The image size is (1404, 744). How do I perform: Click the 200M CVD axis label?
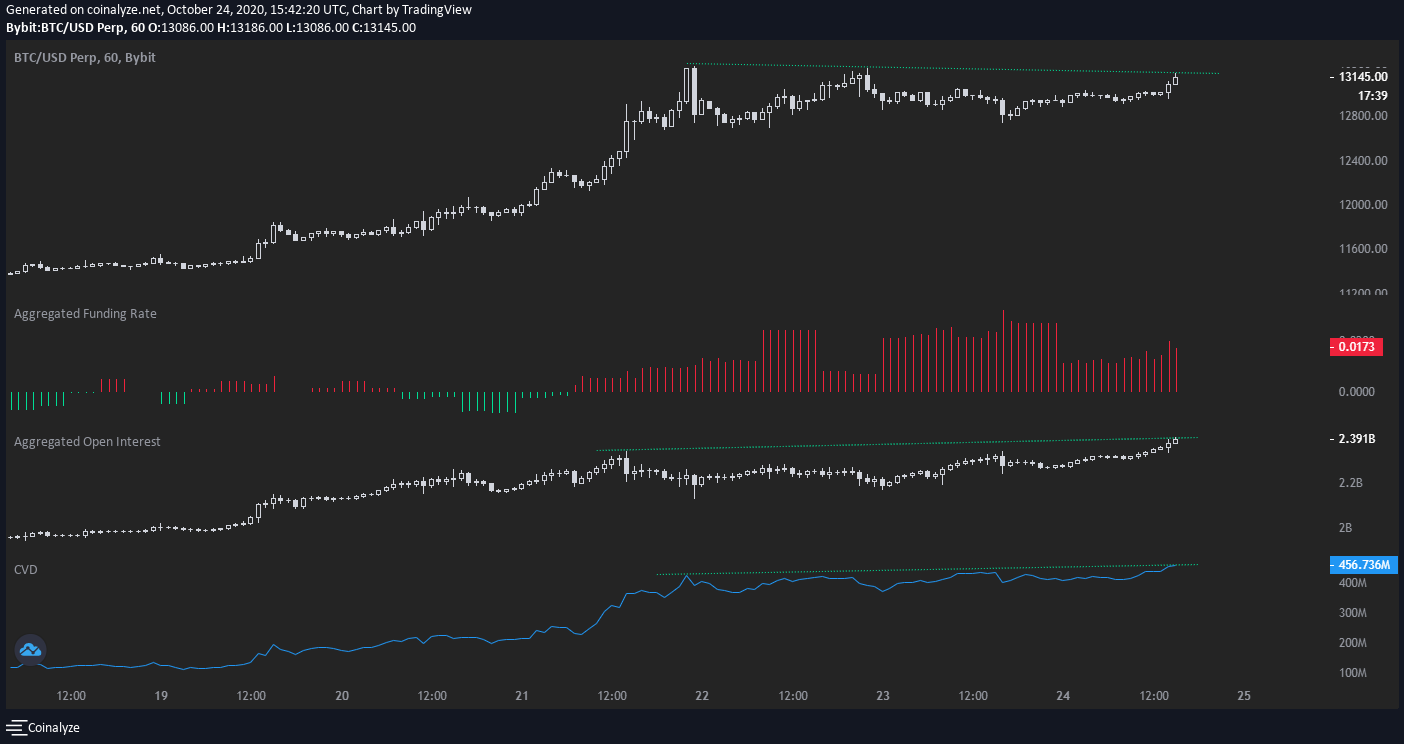pos(1353,642)
